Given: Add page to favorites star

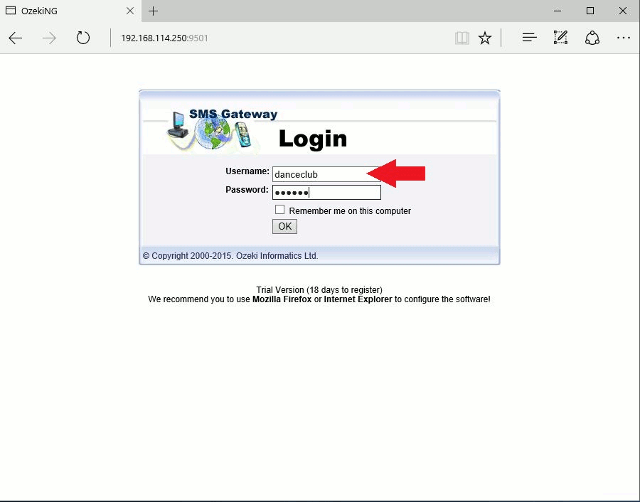Looking at the screenshot, I should tap(485, 38).
